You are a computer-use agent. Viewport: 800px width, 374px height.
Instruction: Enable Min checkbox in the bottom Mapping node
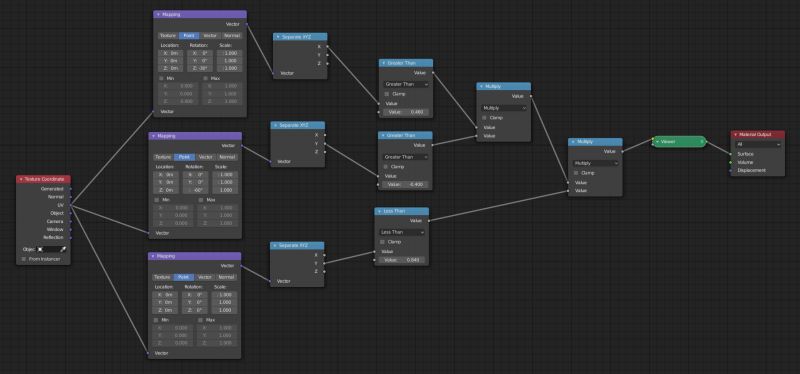(x=156, y=320)
